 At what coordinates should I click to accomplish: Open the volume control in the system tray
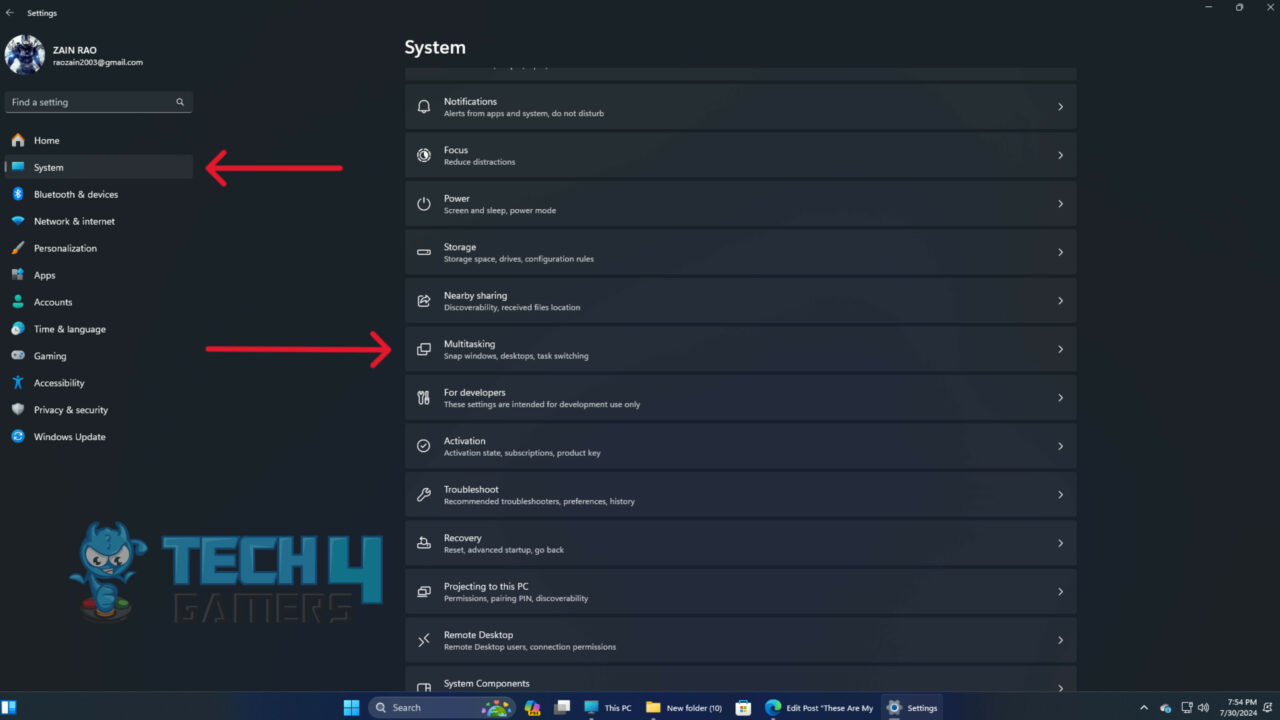tap(1204, 707)
